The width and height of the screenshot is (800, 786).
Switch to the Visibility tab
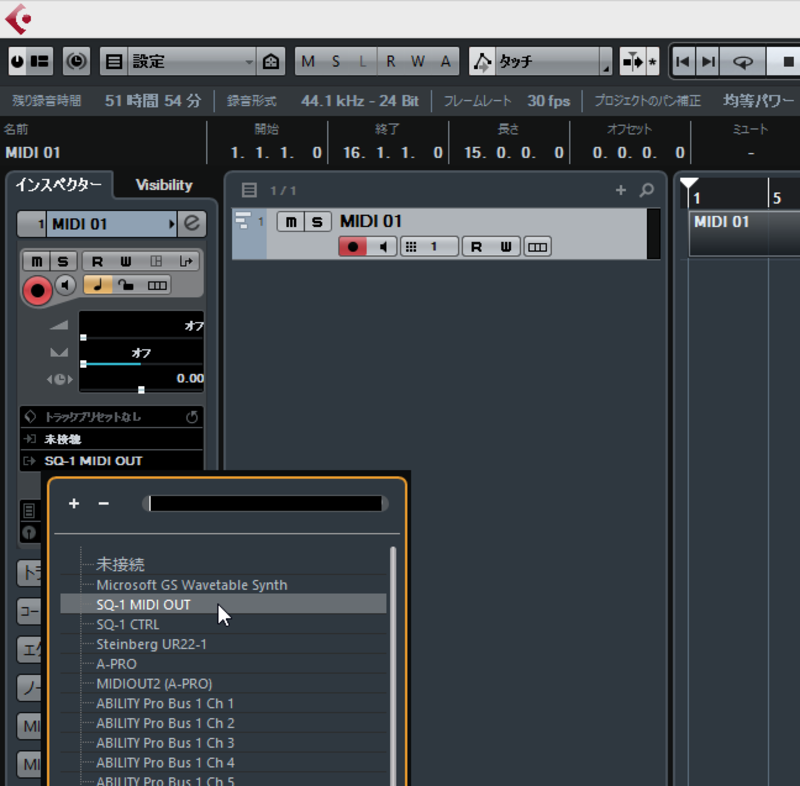point(164,185)
